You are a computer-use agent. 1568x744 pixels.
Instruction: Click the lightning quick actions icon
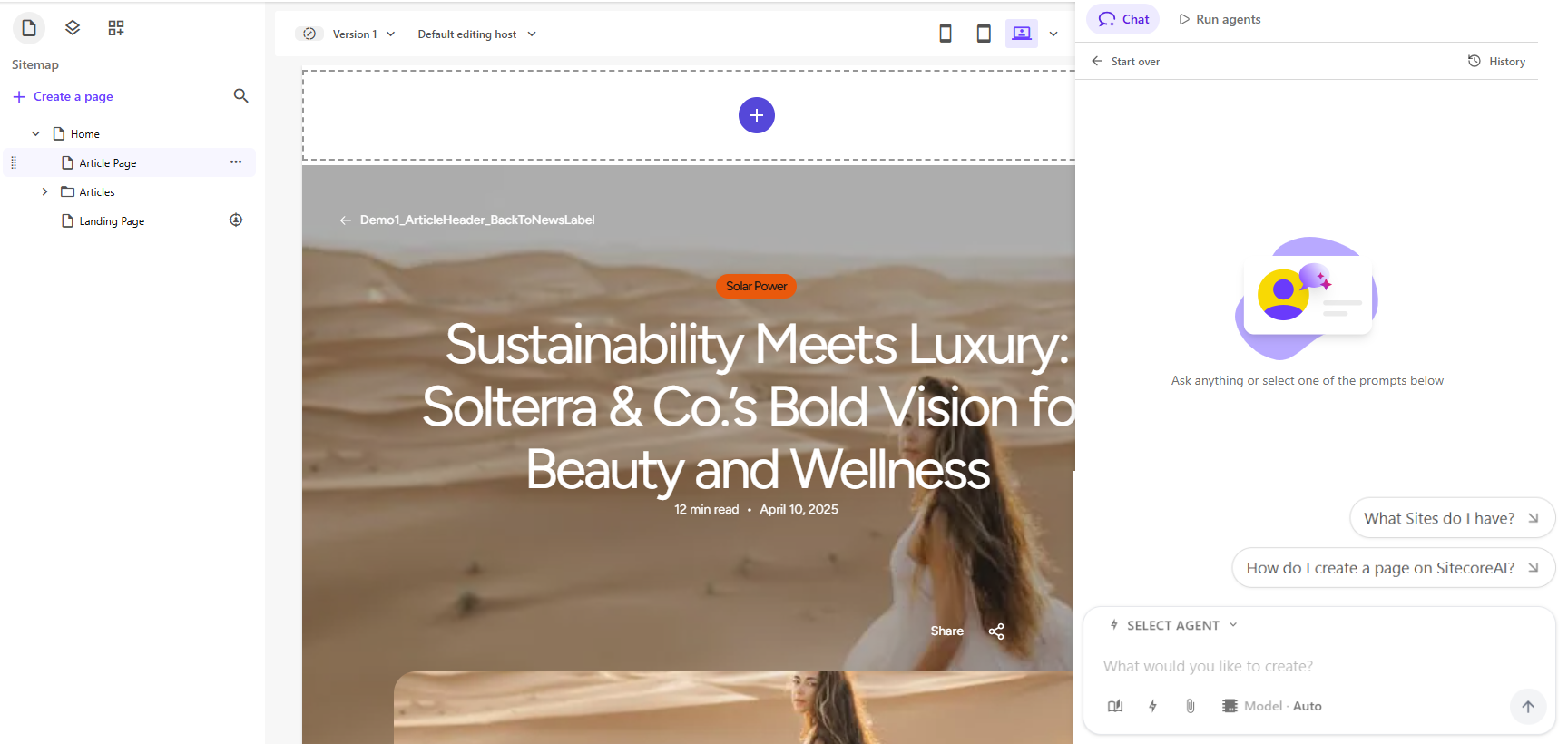(x=1153, y=706)
